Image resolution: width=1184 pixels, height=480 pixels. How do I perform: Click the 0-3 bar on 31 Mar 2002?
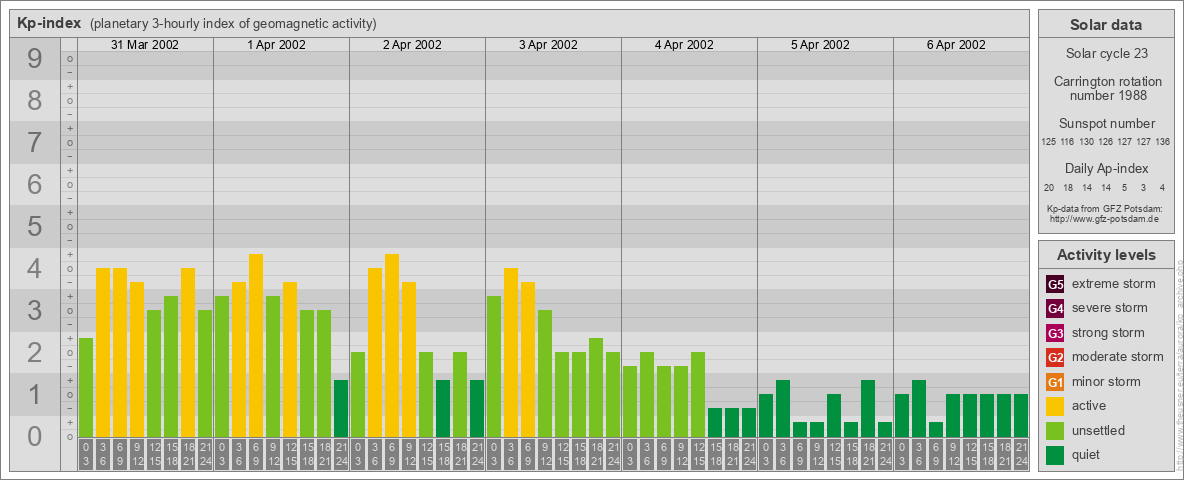[x=86, y=387]
